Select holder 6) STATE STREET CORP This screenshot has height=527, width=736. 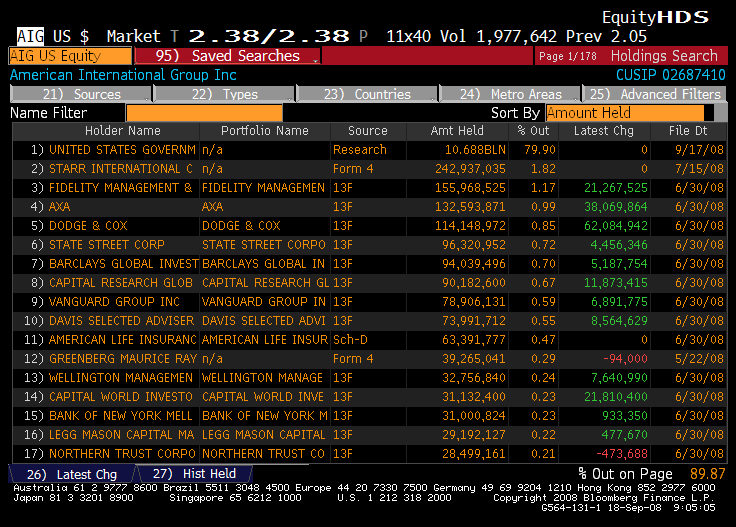coord(98,245)
